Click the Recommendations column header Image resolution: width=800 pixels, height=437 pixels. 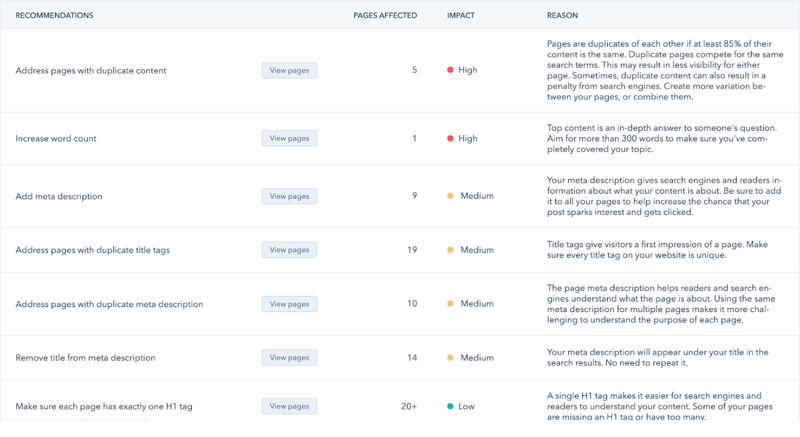point(54,15)
